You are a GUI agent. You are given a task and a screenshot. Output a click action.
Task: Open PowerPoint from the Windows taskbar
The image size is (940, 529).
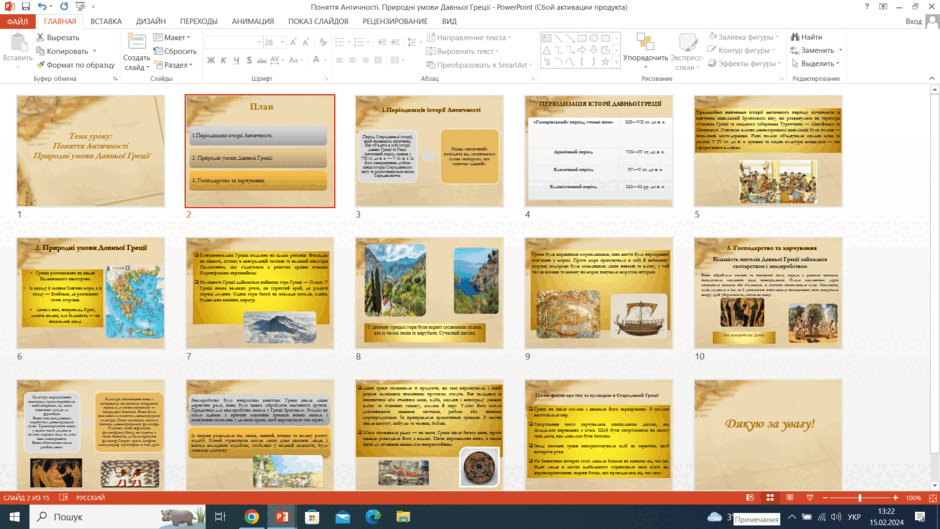coord(282,516)
